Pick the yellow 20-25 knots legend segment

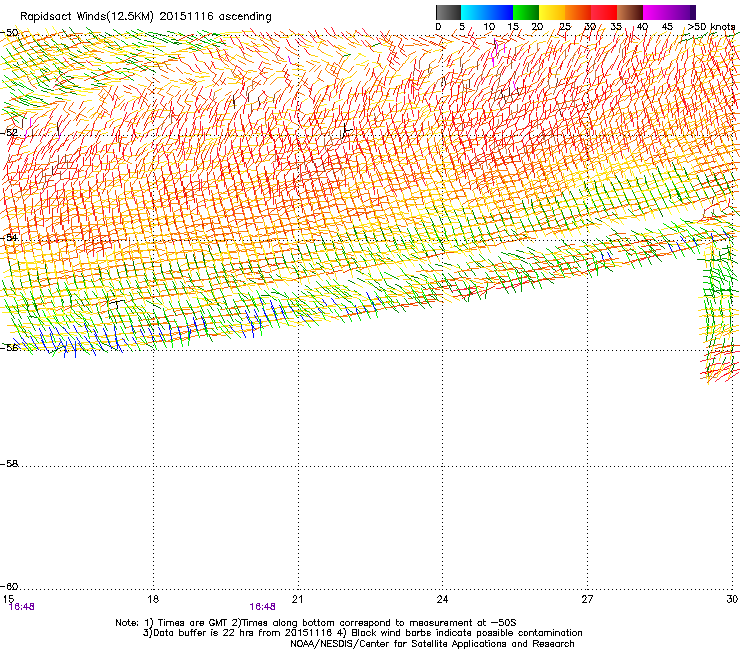552,12
